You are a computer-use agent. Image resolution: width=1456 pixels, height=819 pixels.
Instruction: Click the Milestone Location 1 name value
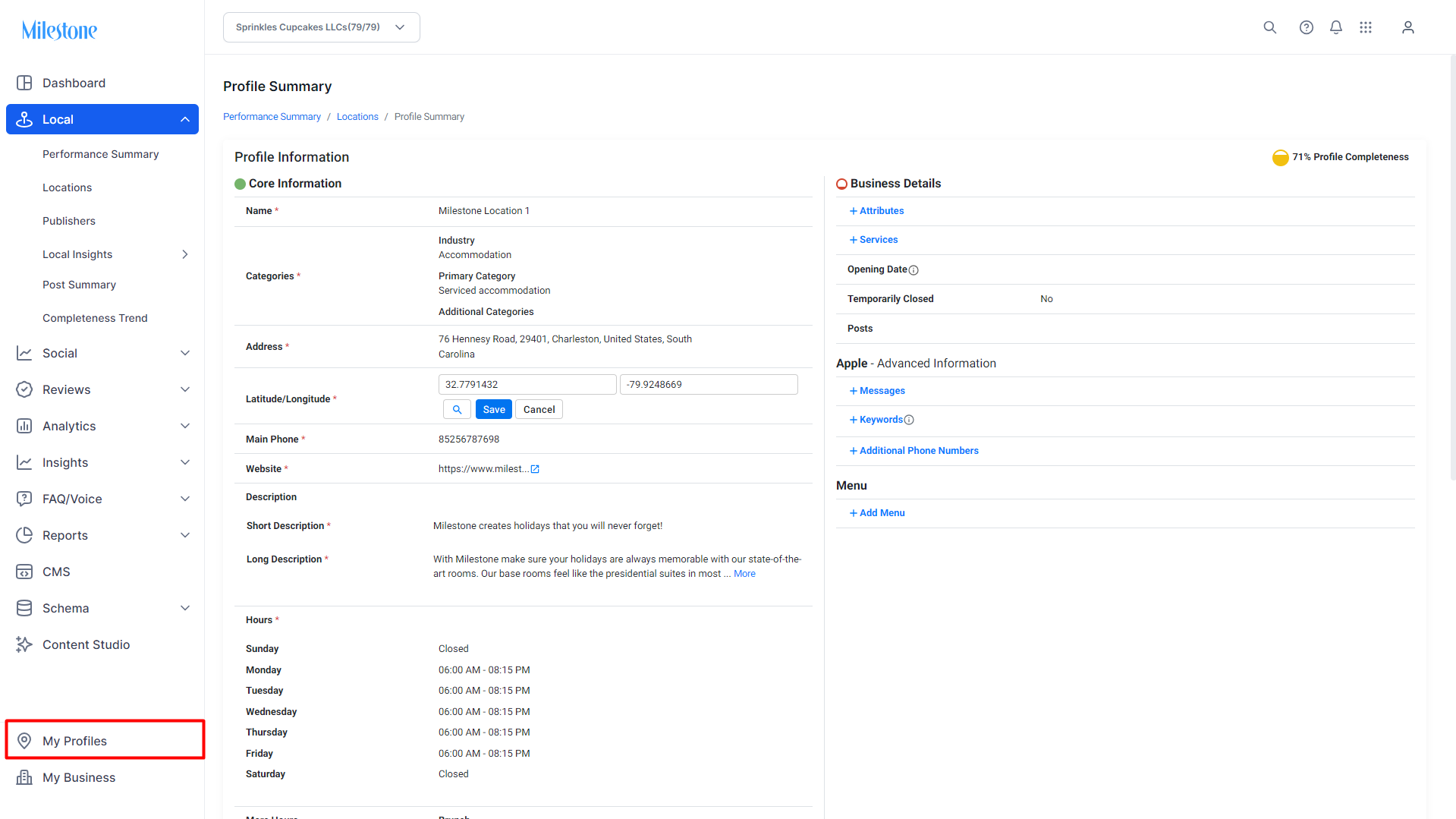coord(484,211)
